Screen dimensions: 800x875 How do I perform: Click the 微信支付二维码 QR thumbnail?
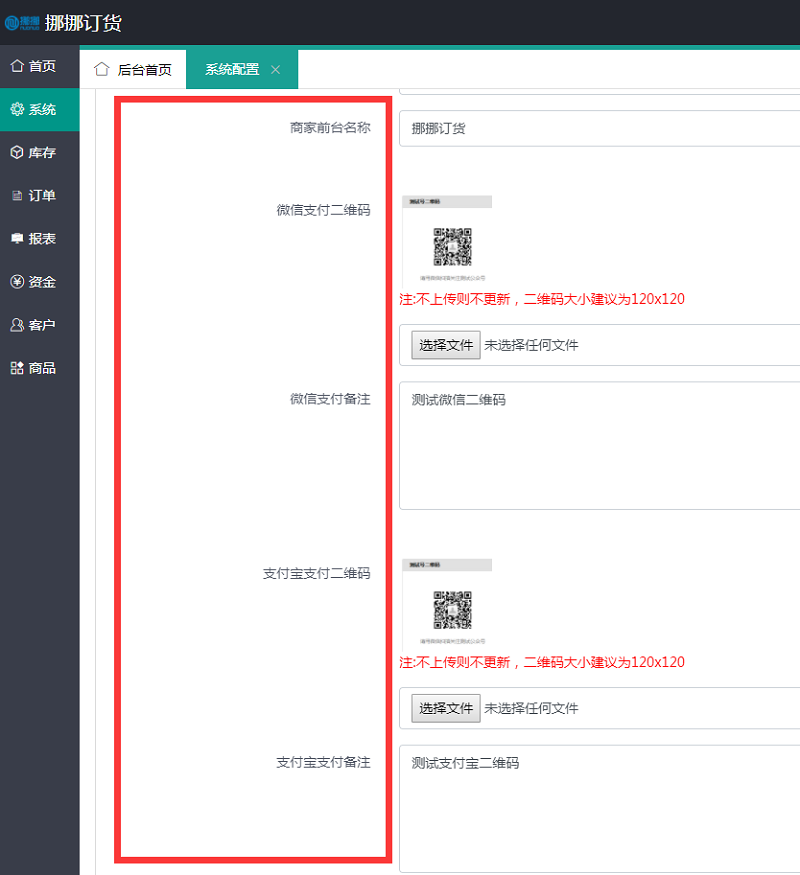[x=447, y=240]
